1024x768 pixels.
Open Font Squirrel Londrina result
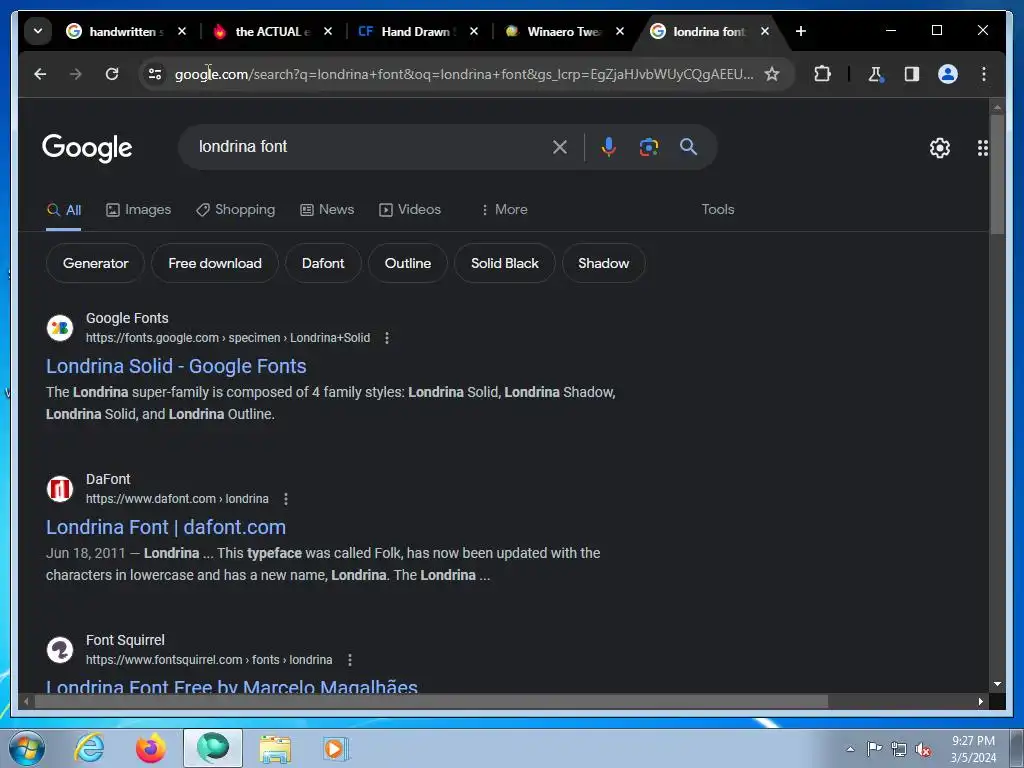pos(232,686)
